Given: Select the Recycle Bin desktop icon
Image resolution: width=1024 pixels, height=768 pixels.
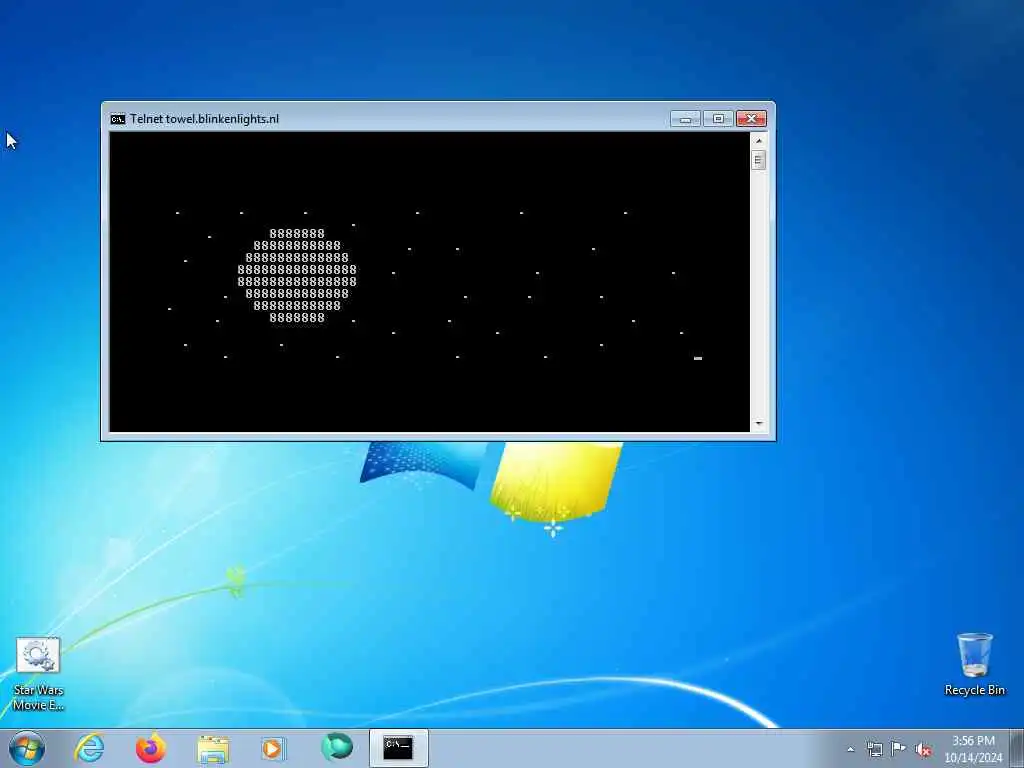Looking at the screenshot, I should tap(974, 665).
